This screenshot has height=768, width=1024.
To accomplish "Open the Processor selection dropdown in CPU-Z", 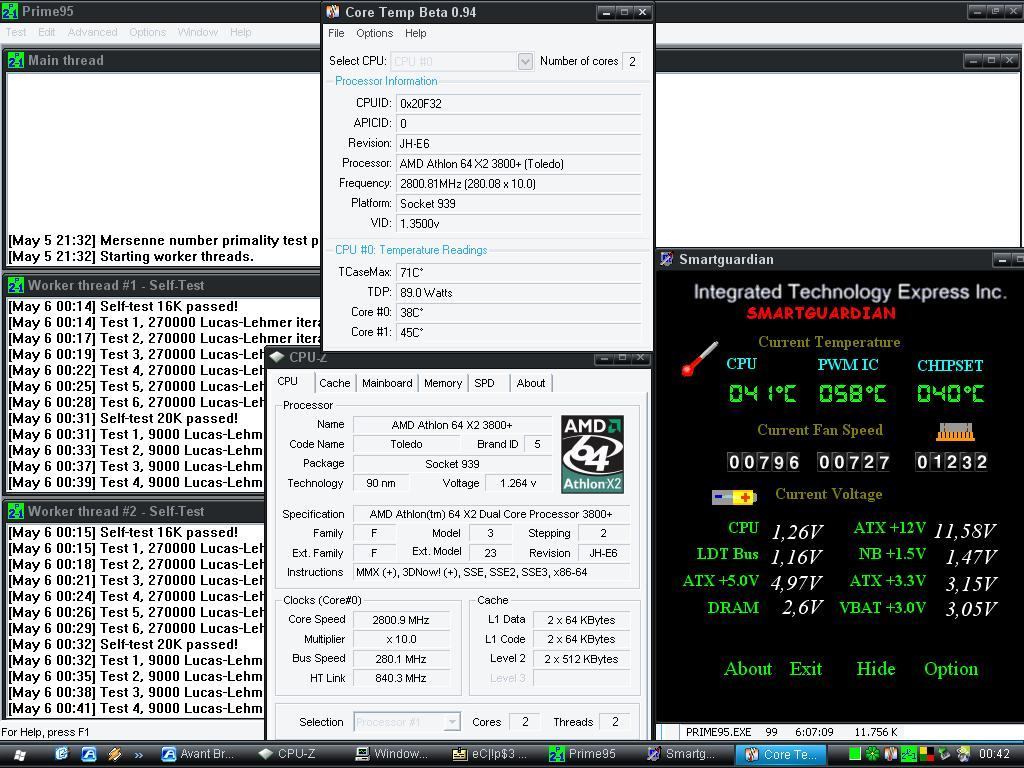I will coord(452,722).
